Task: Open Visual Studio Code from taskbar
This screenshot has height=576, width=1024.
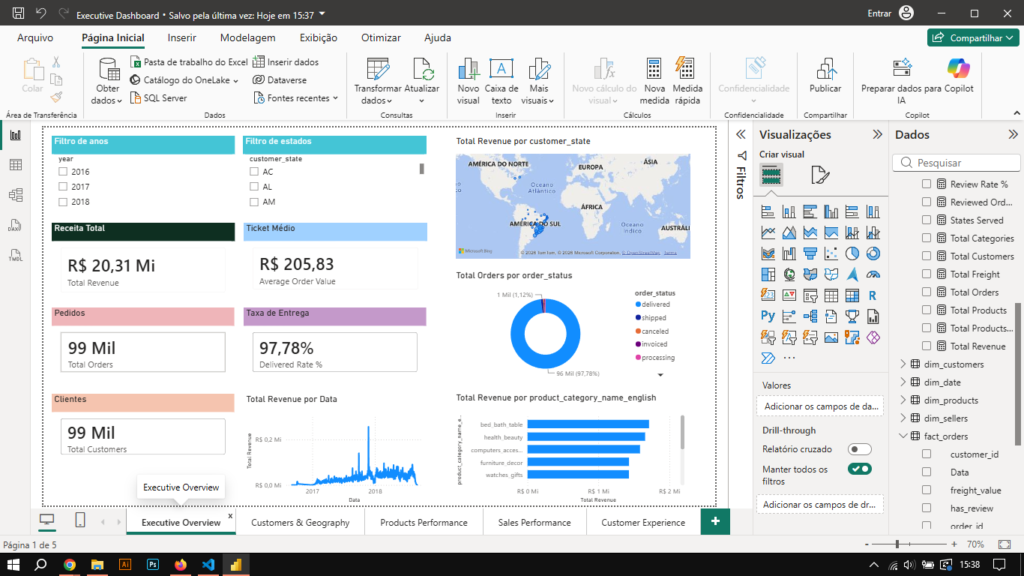Action: click(208, 564)
